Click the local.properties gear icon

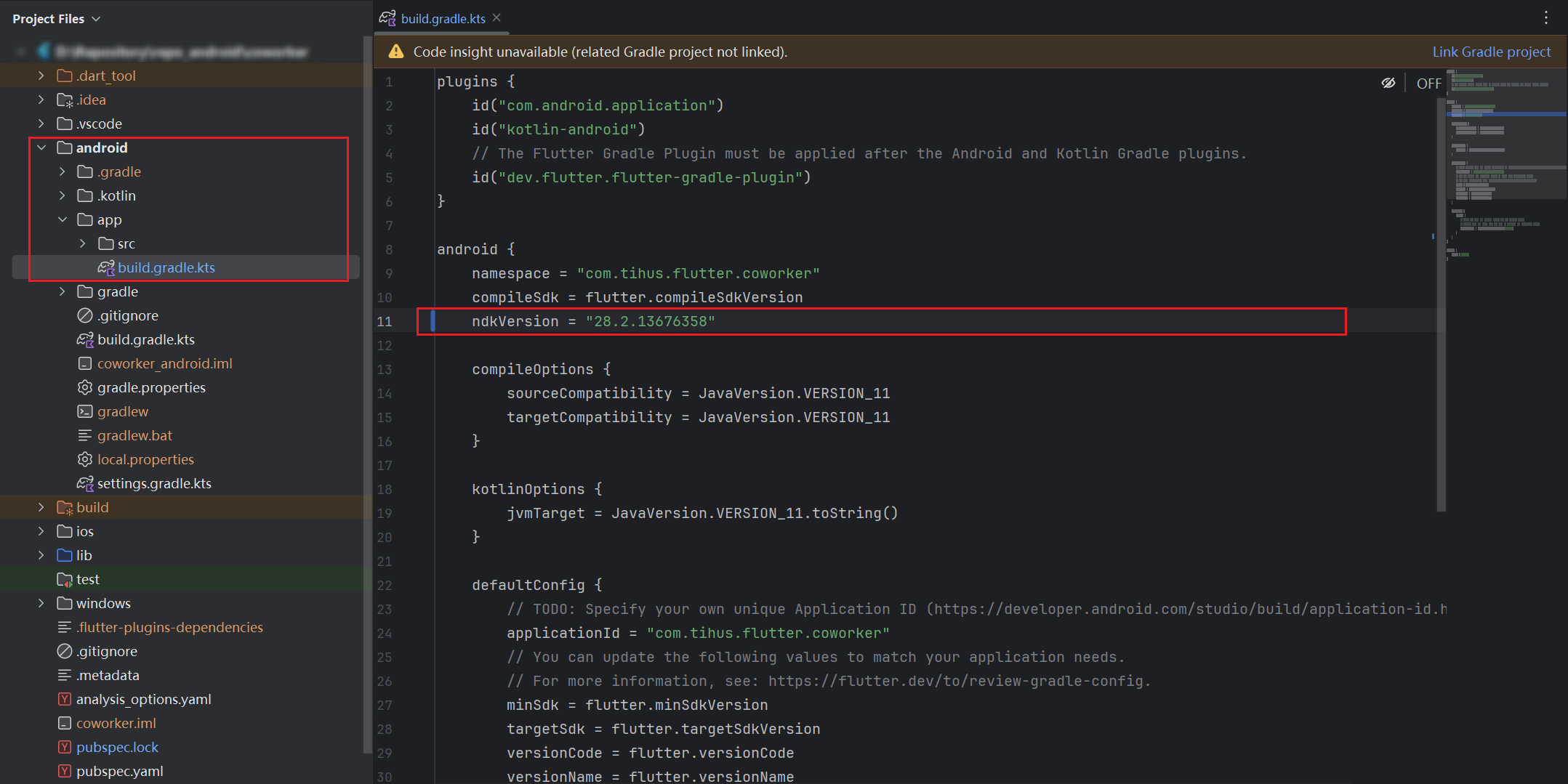coord(85,459)
